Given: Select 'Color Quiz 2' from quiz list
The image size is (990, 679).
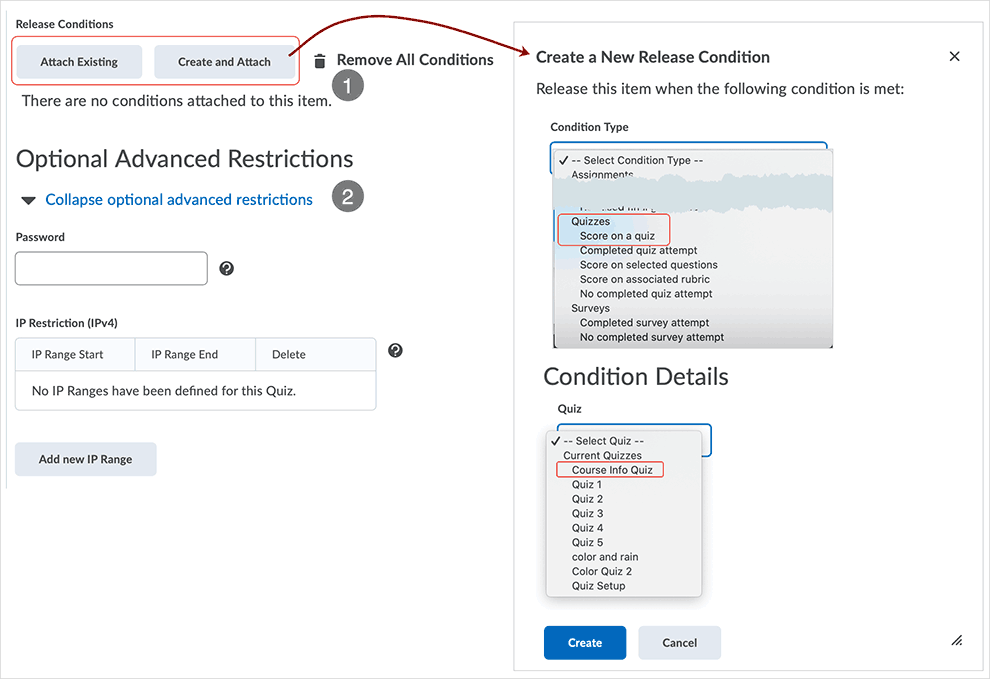Looking at the screenshot, I should [602, 572].
